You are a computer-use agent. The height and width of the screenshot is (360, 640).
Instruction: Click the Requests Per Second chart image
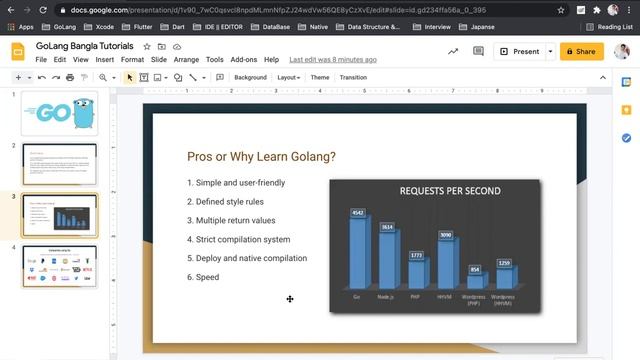pos(435,246)
